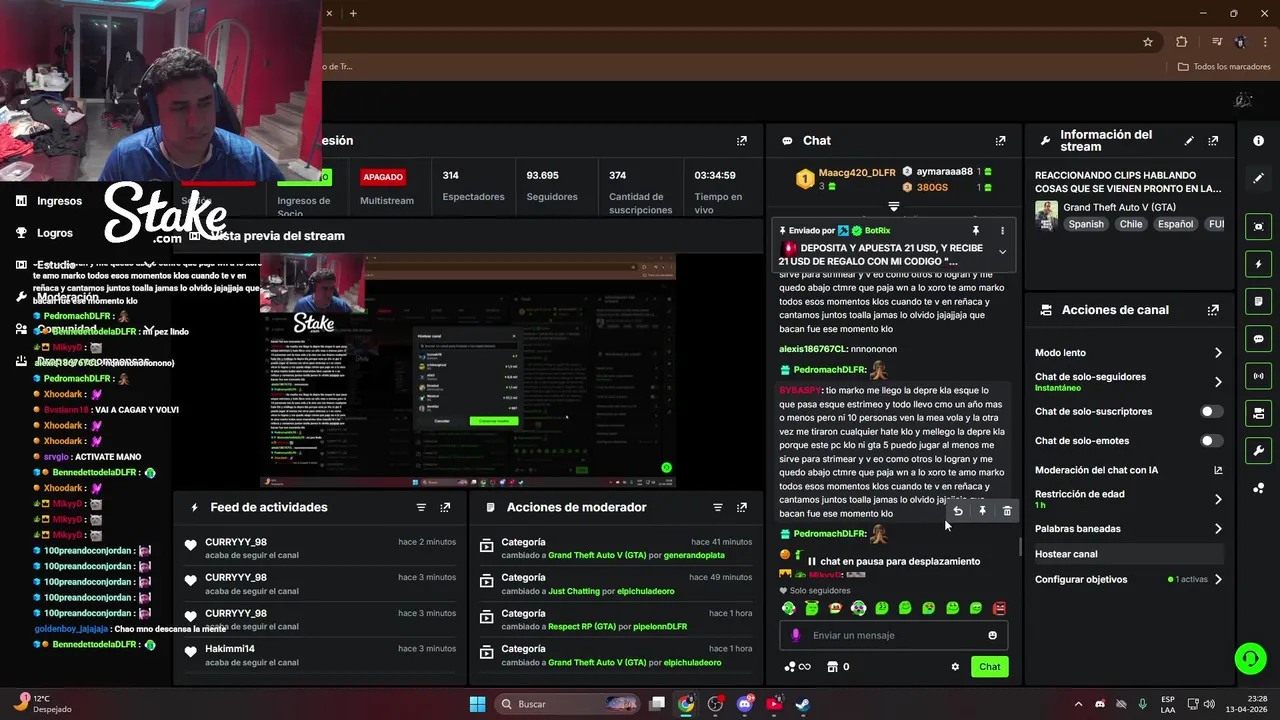The height and width of the screenshot is (720, 1280).
Task: Expand the pinned BotRix message chevron
Action: click(x=1002, y=252)
